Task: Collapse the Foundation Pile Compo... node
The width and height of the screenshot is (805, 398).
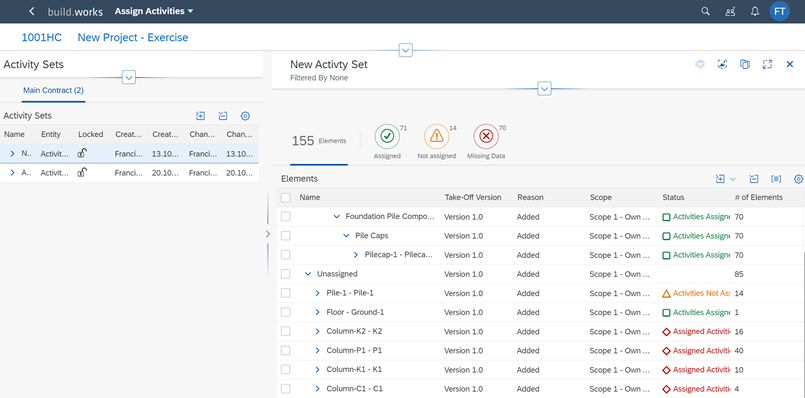Action: coord(337,217)
